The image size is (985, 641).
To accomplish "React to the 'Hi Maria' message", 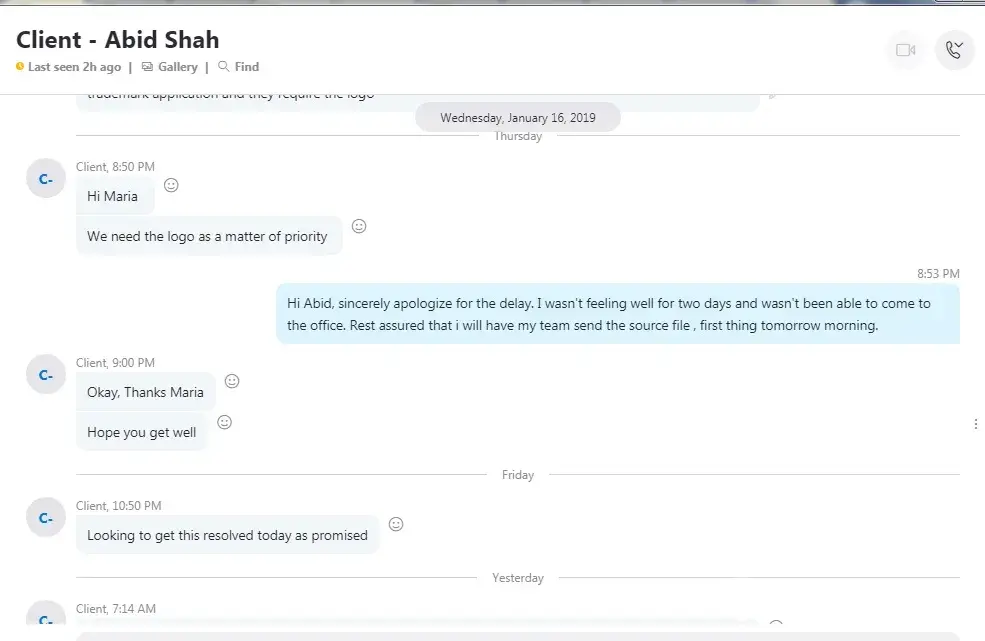I will pyautogui.click(x=171, y=185).
